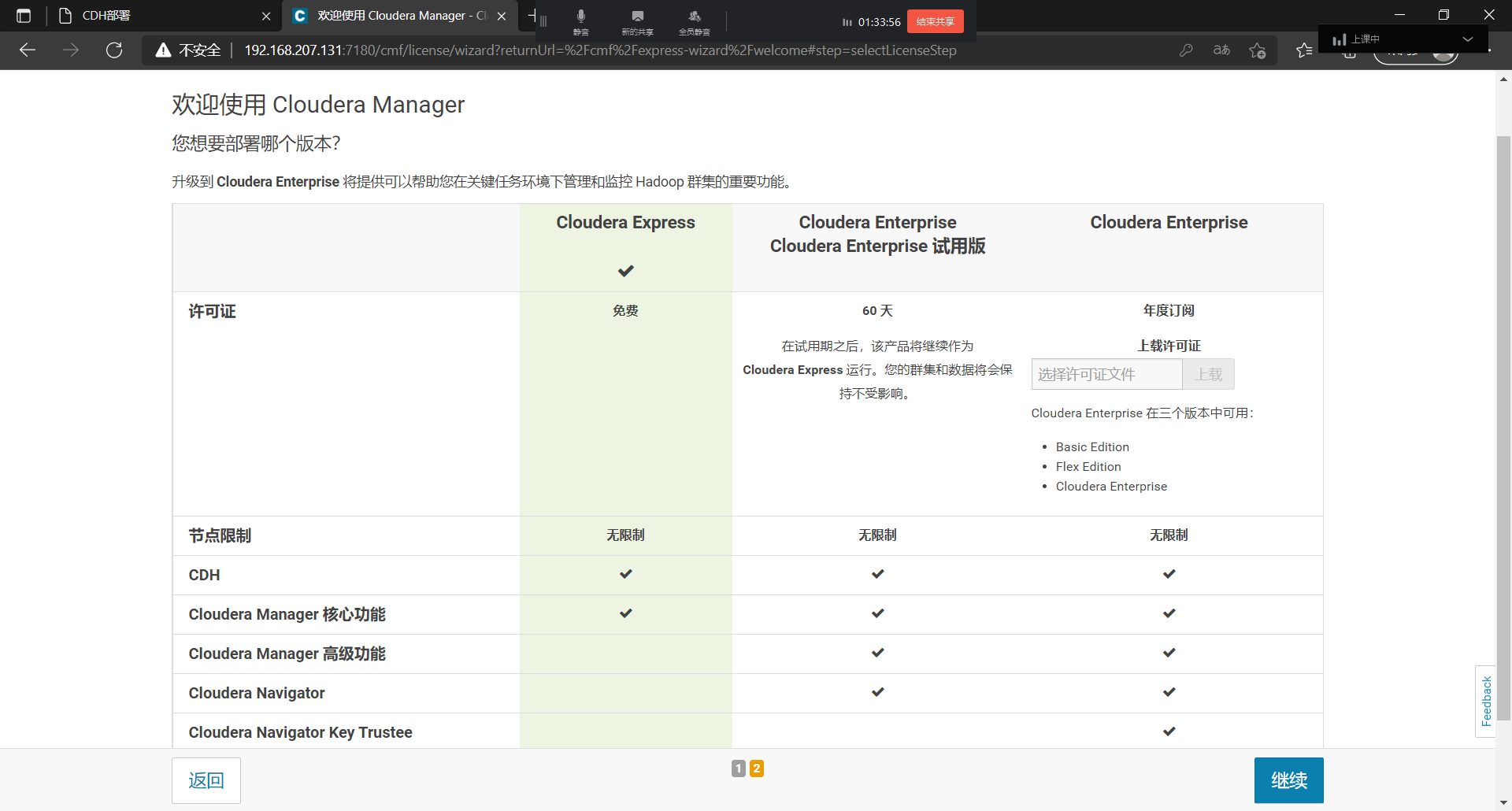
Task: Close the Cloudera Manager tab
Action: tap(502, 16)
